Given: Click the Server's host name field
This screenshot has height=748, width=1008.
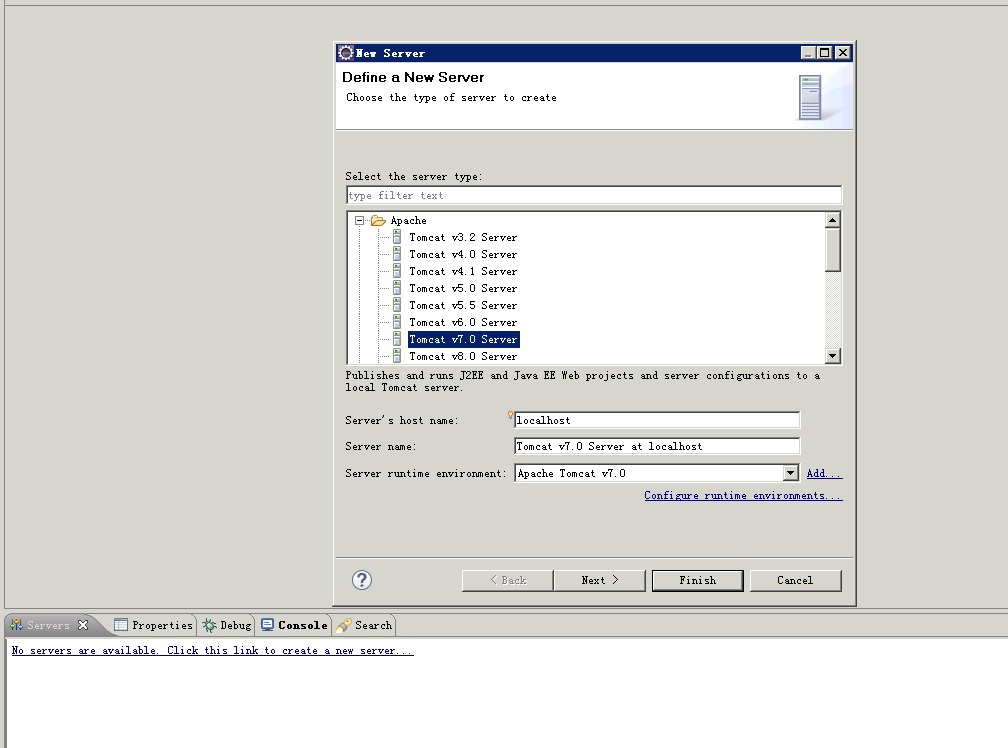Looking at the screenshot, I should click(657, 420).
